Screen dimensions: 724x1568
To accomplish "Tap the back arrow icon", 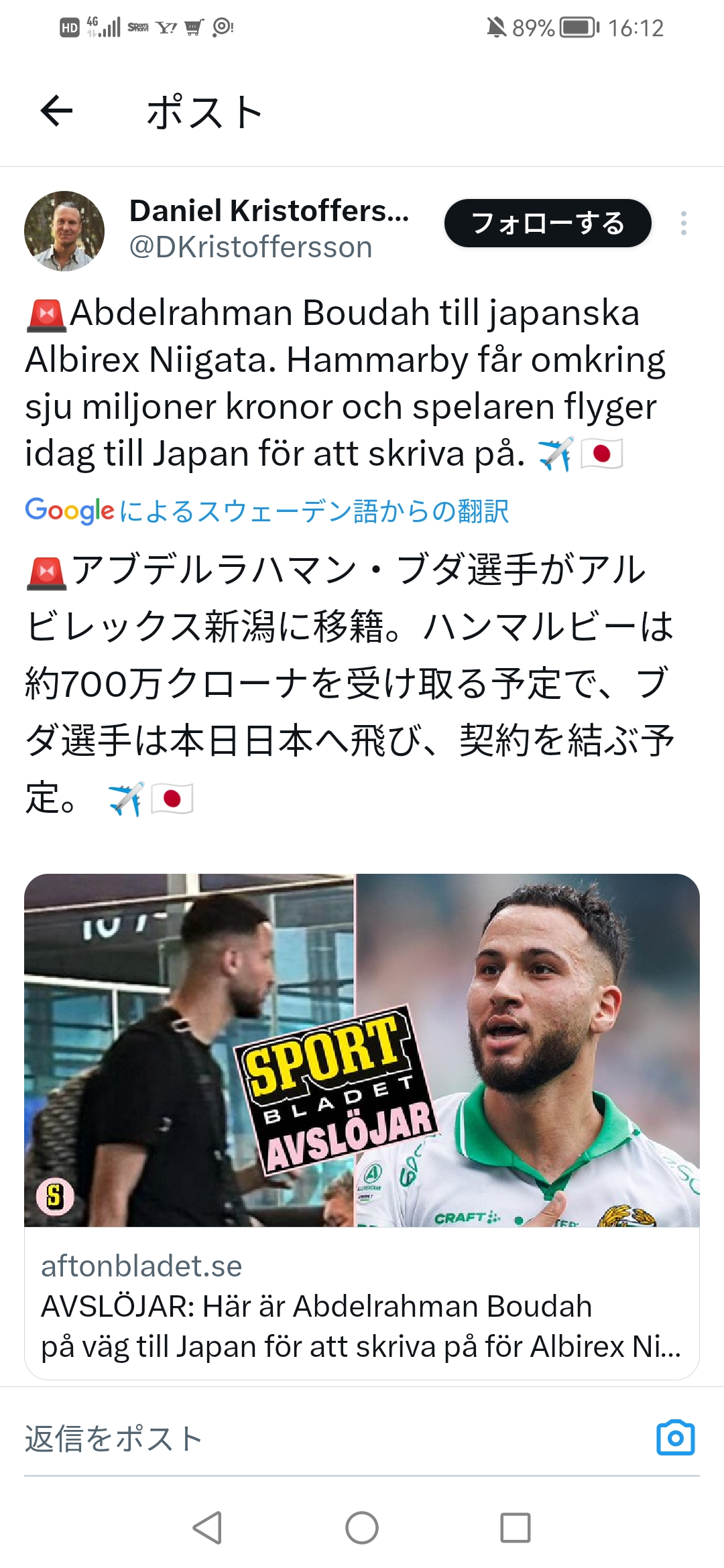I will click(56, 111).
